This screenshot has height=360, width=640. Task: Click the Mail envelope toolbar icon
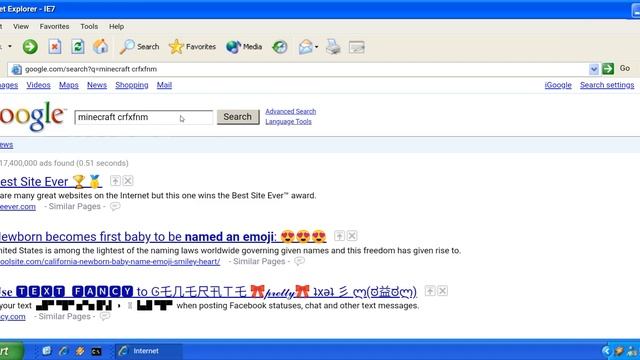[305, 47]
